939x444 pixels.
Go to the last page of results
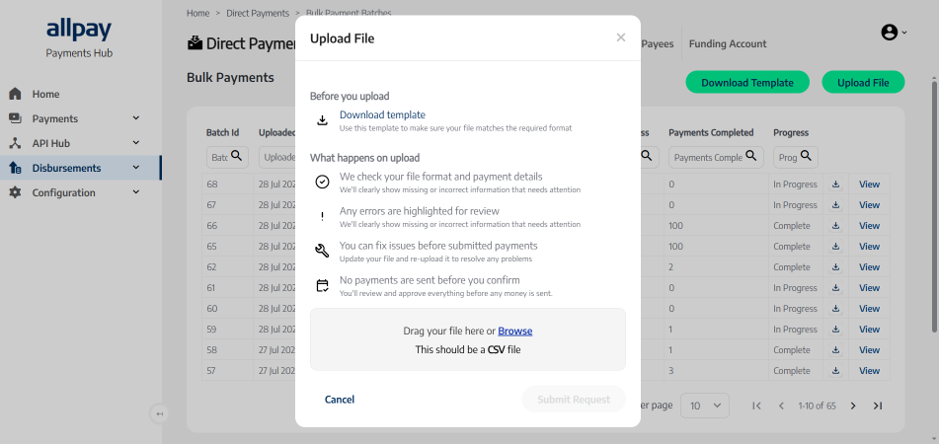click(x=877, y=406)
